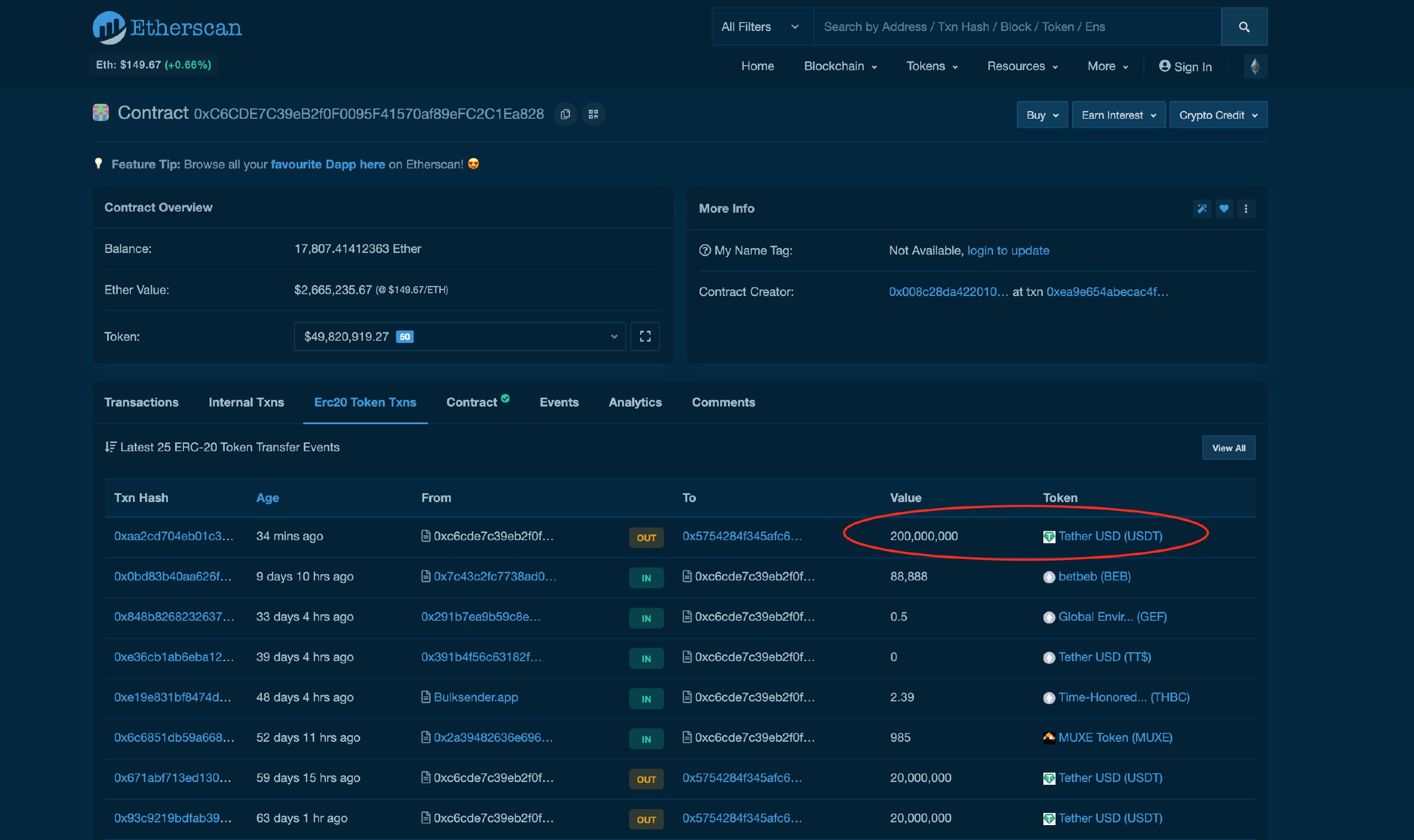This screenshot has width=1414, height=840.
Task: Expand the Token holdings $49,820,919.27 dropdown
Action: click(459, 337)
